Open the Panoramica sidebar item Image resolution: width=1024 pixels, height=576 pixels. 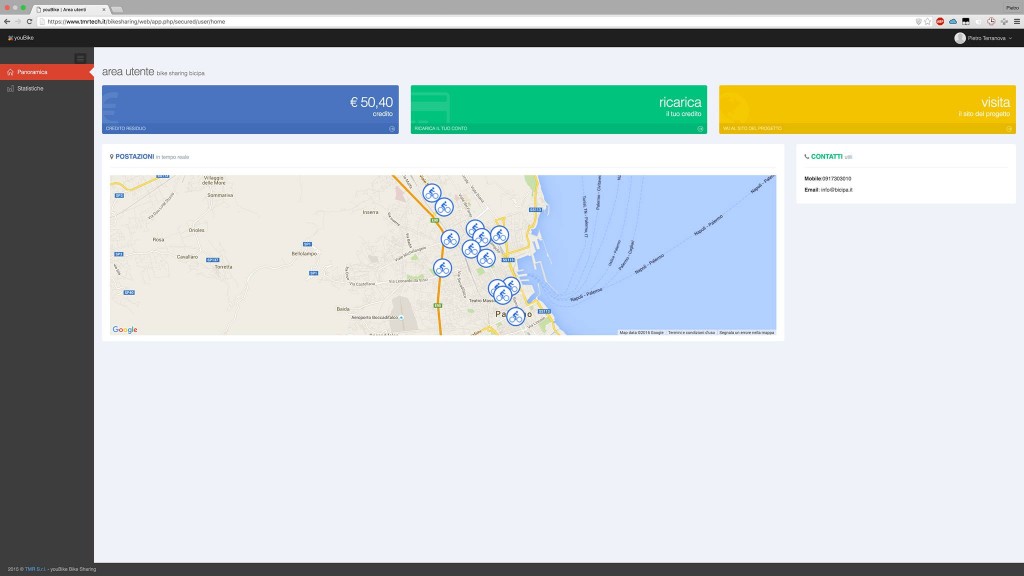[x=32, y=72]
